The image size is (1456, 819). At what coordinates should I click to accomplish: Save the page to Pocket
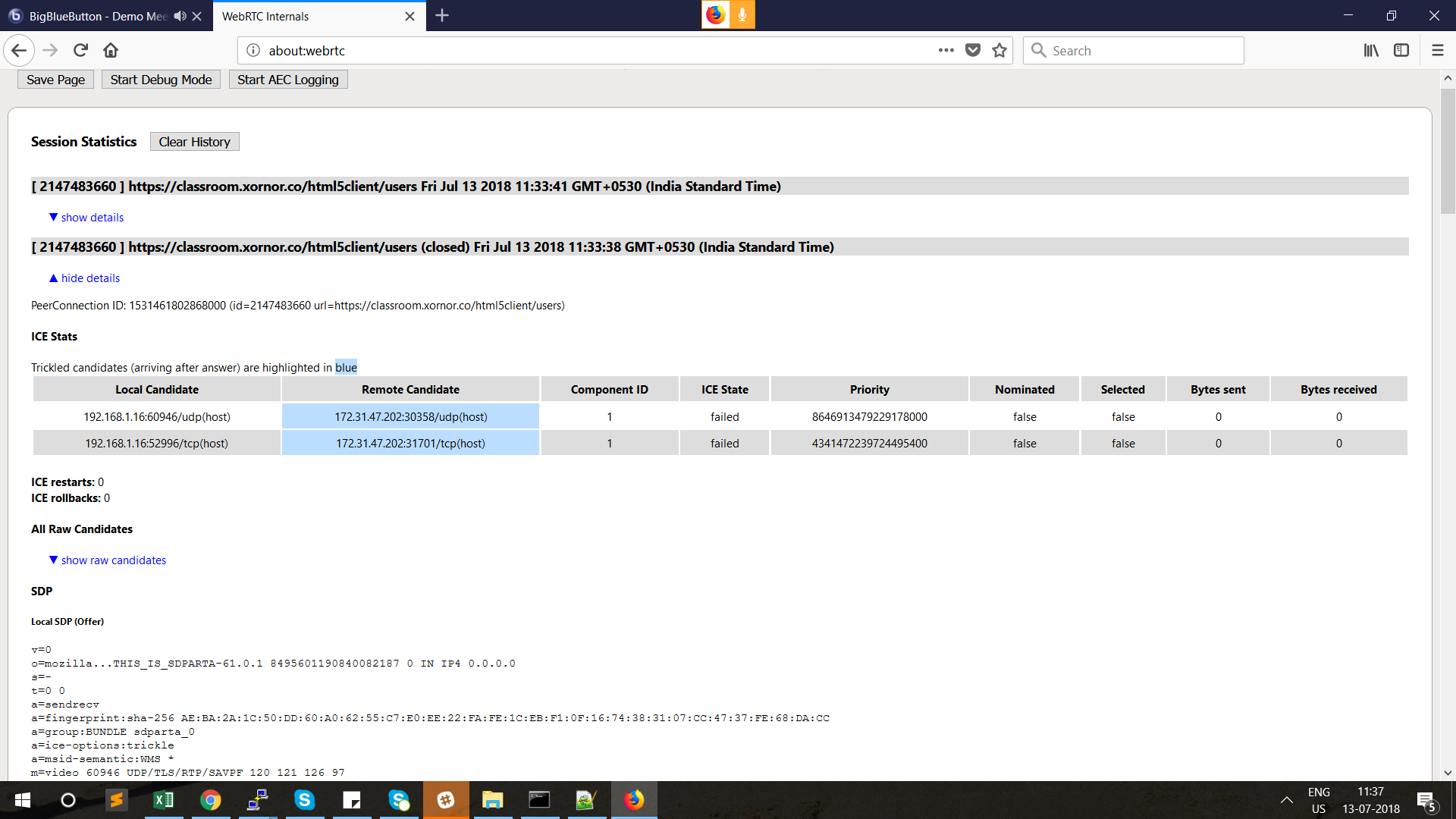tap(973, 50)
